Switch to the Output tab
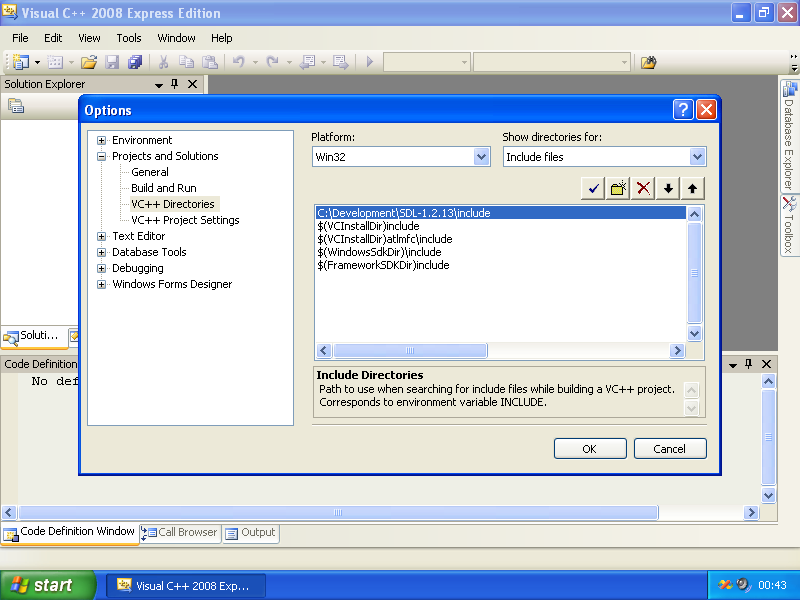This screenshot has height=600, width=800. [x=250, y=533]
